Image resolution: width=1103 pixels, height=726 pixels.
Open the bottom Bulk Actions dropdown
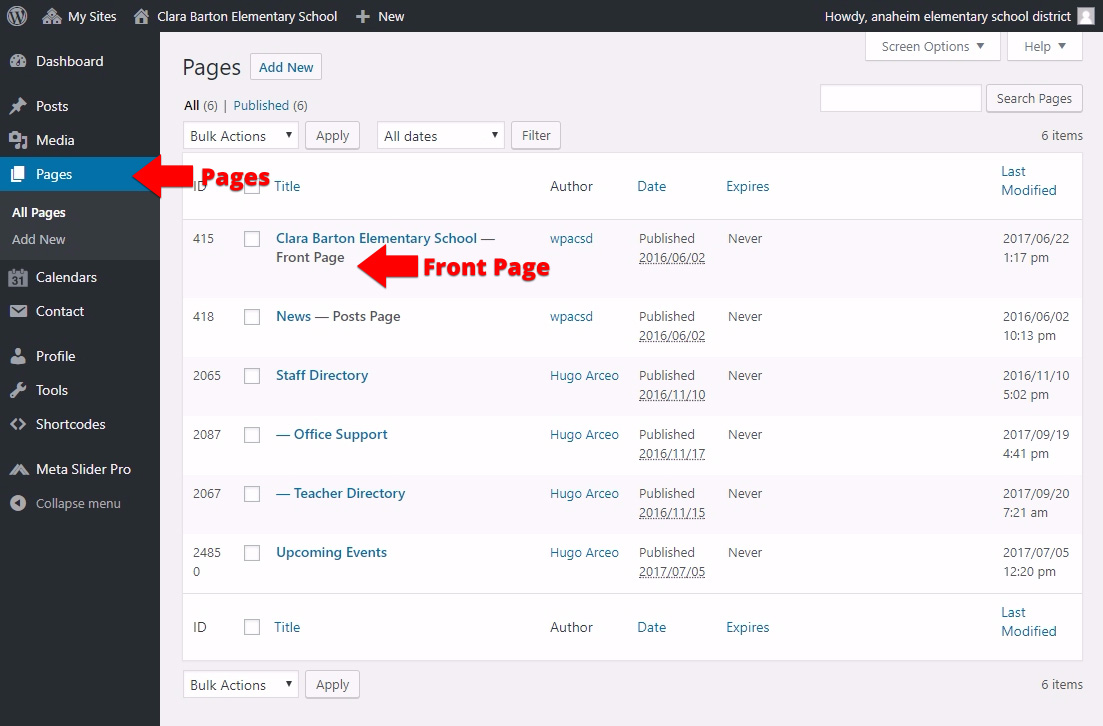click(241, 684)
